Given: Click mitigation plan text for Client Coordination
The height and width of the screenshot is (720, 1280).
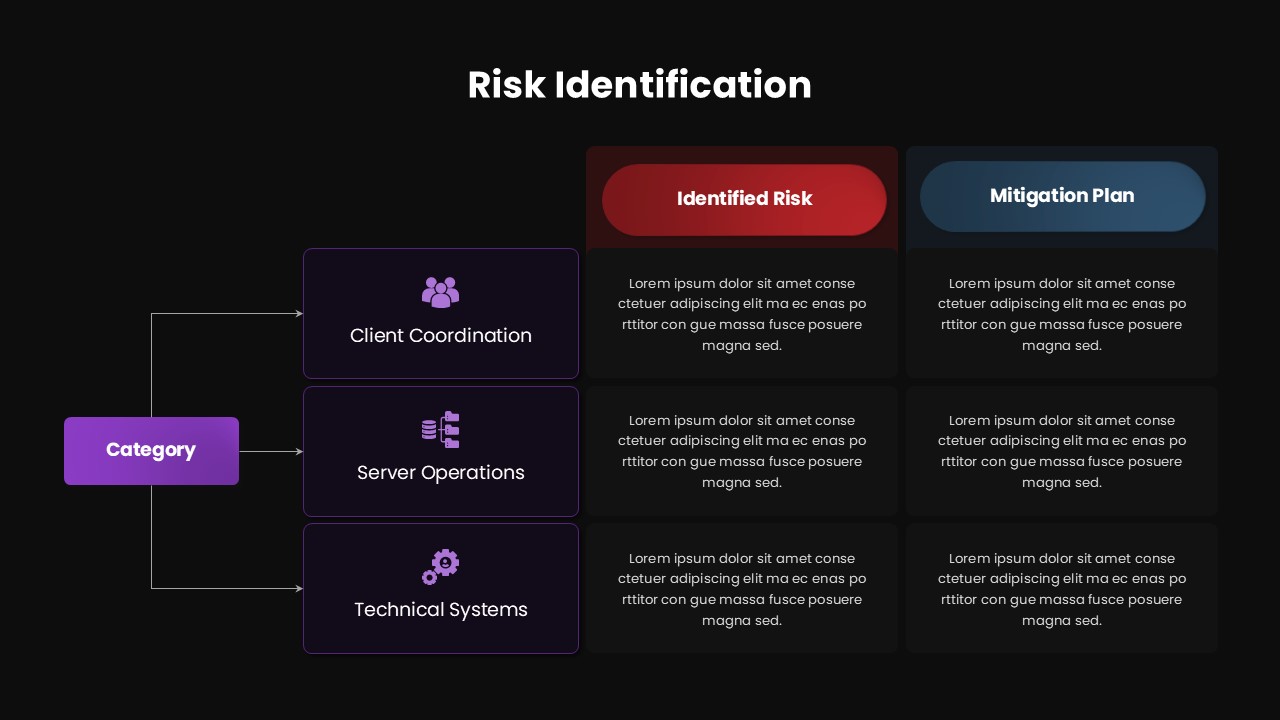Looking at the screenshot, I should point(1062,314).
